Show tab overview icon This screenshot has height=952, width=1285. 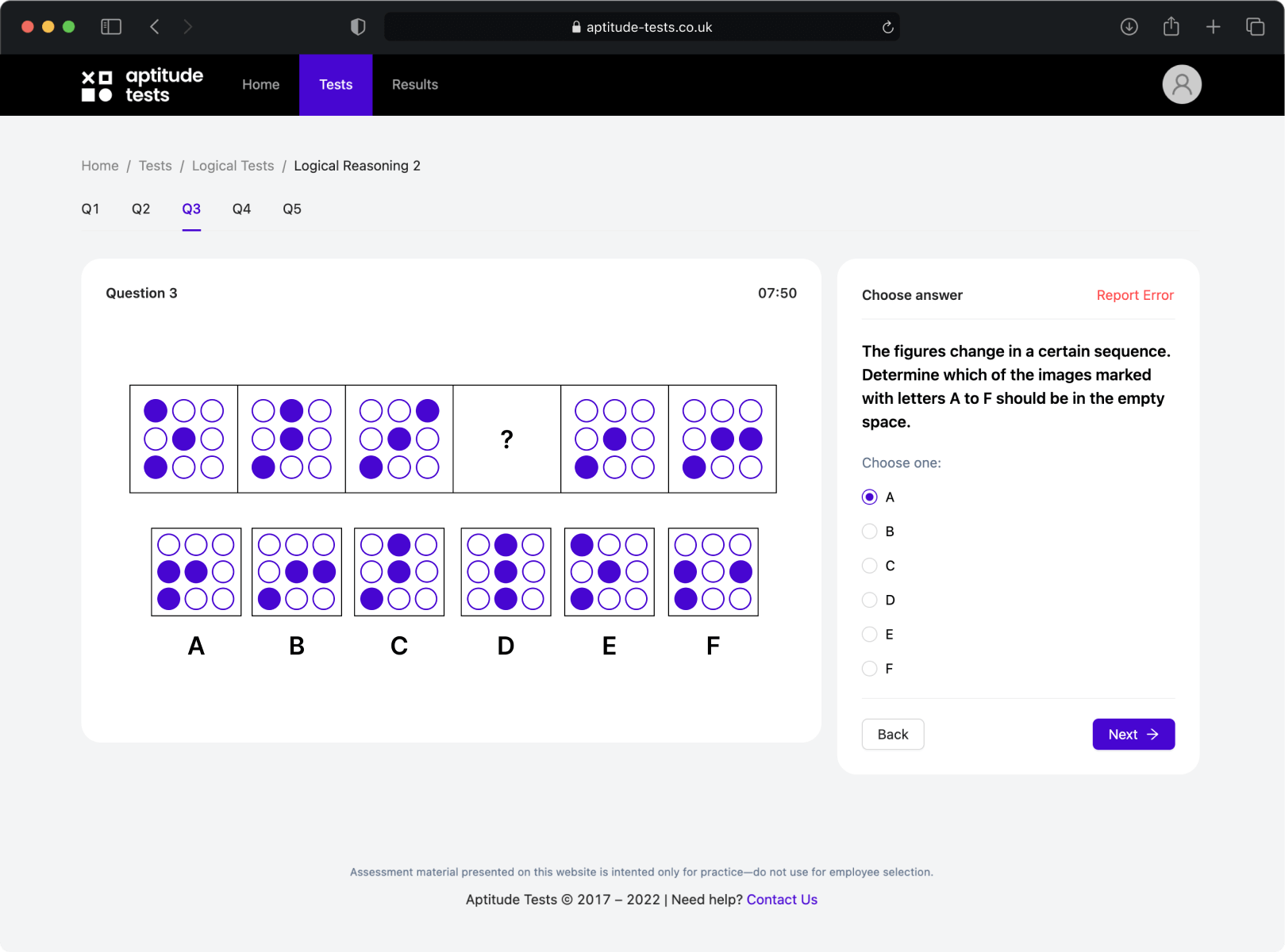click(1255, 27)
